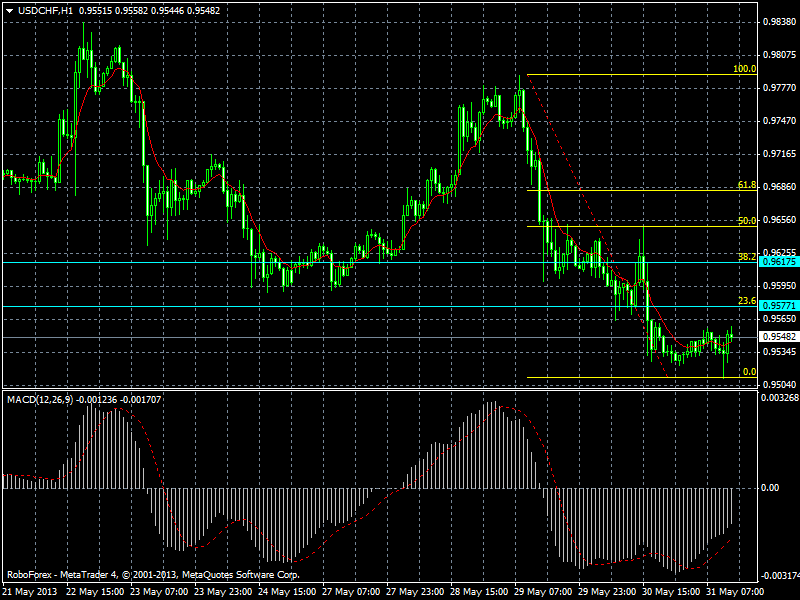Click the 0.95950 price axis label
Screen dimensions: 800x600
(779, 286)
